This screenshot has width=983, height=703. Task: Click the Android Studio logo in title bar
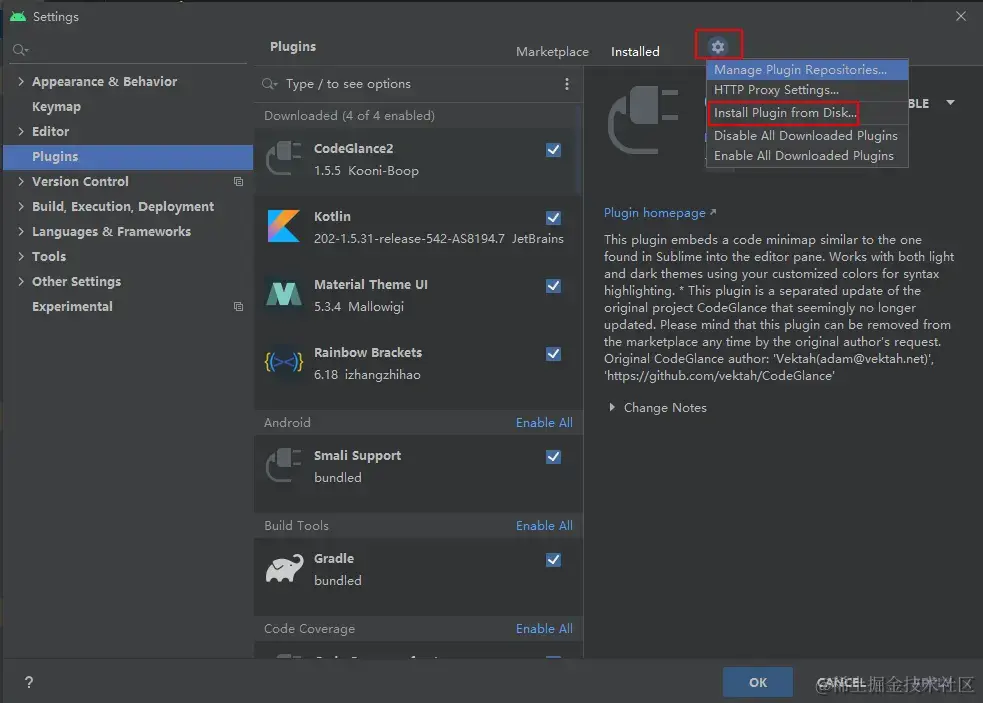[x=18, y=16]
